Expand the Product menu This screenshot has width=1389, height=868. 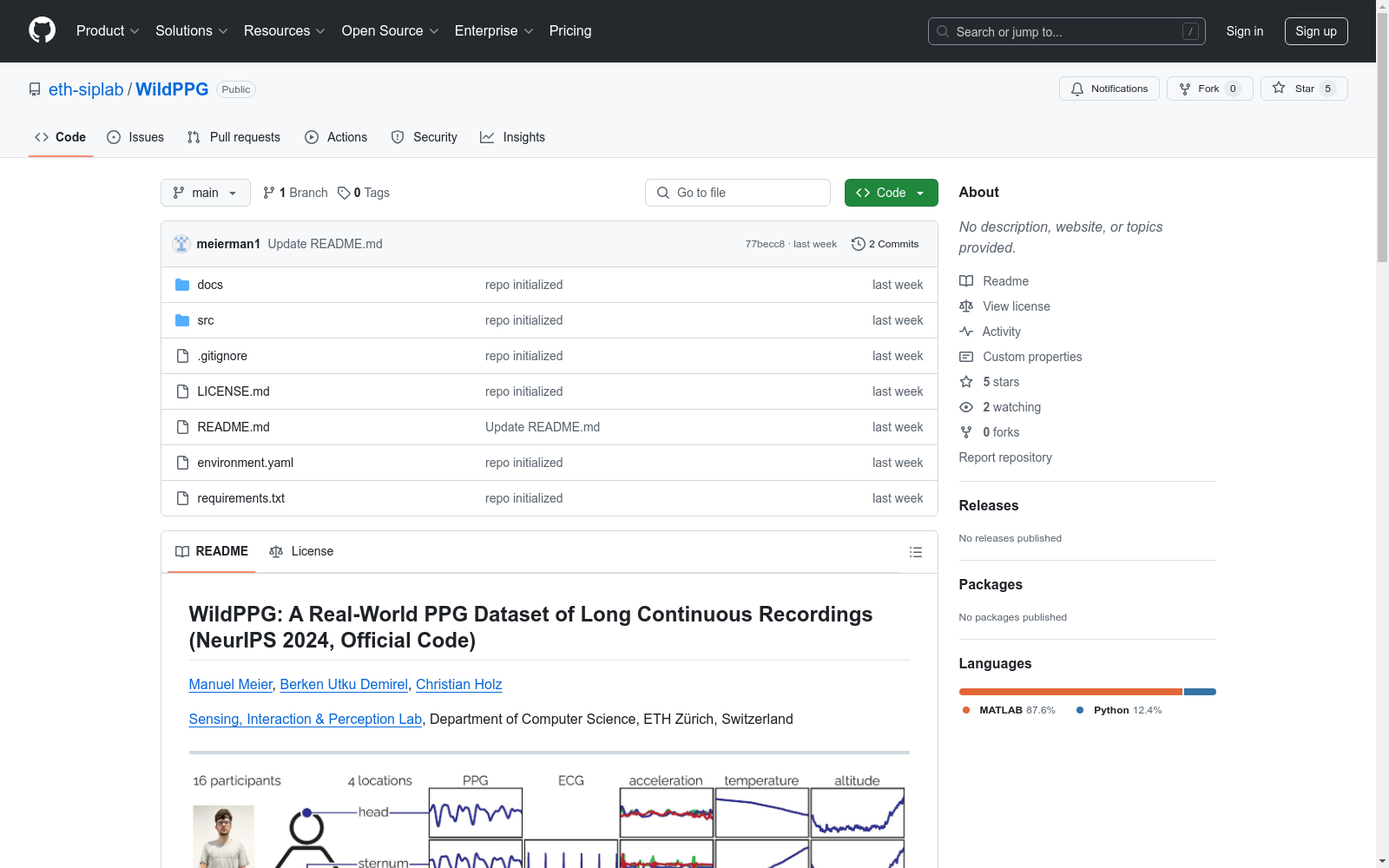(108, 30)
